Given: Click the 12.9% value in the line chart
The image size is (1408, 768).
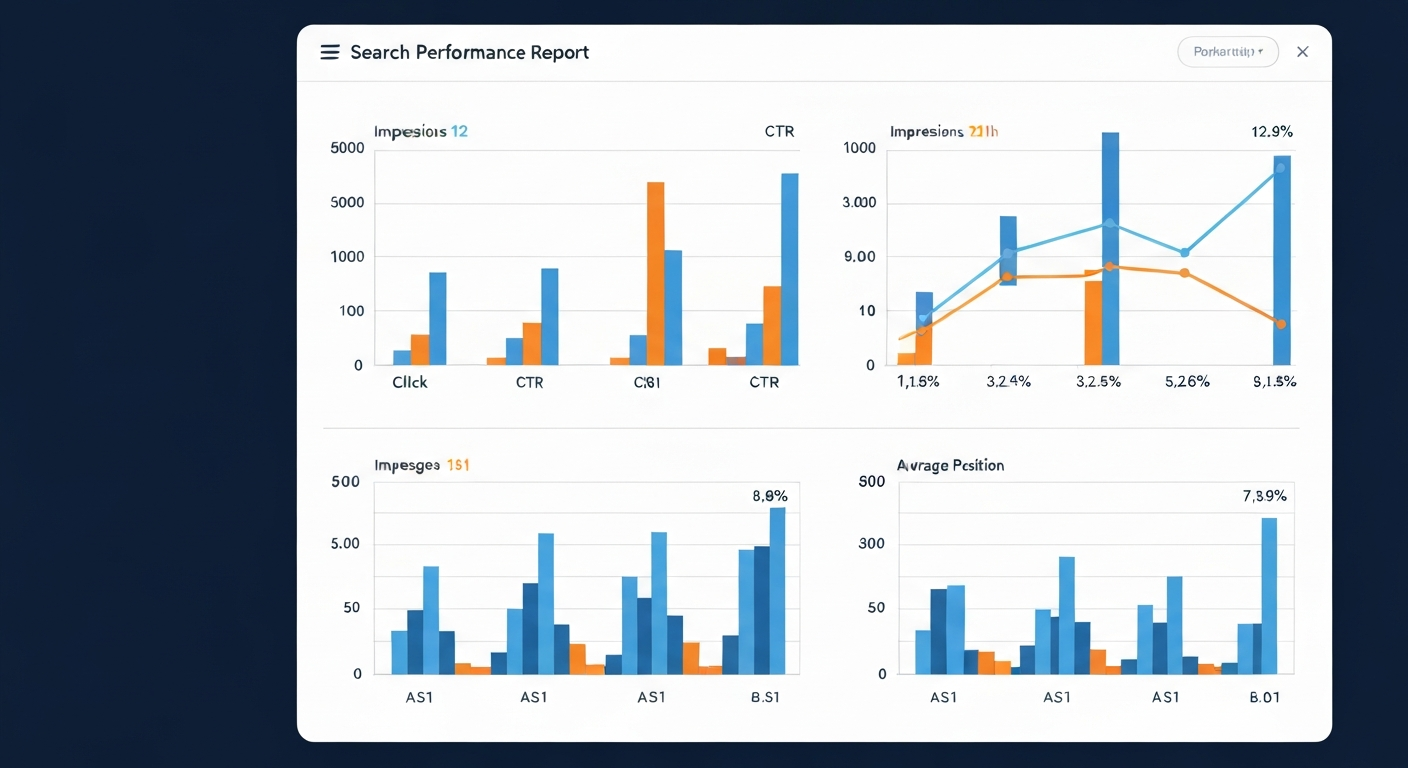Looking at the screenshot, I should (x=1272, y=131).
